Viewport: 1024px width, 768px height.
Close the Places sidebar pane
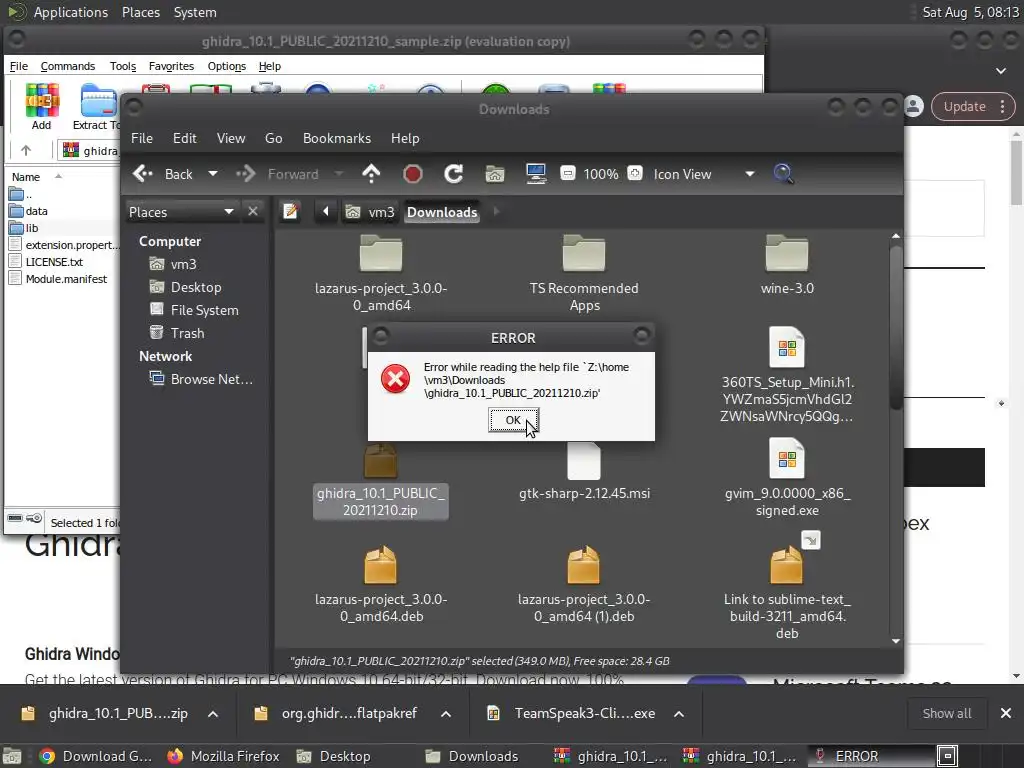[253, 212]
